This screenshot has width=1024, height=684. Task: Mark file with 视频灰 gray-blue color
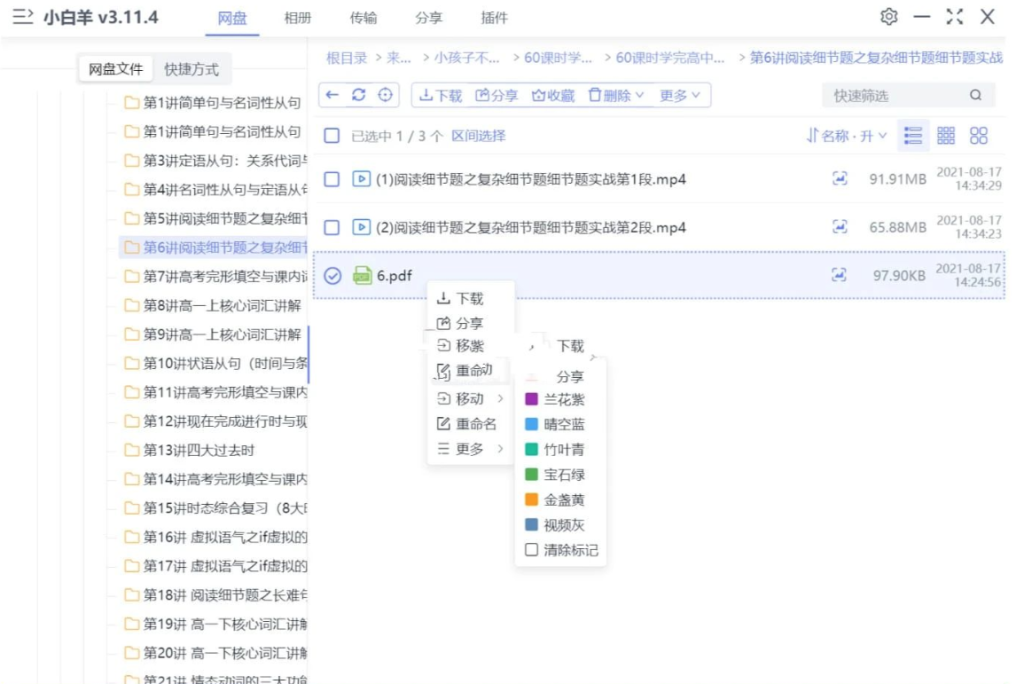click(556, 525)
